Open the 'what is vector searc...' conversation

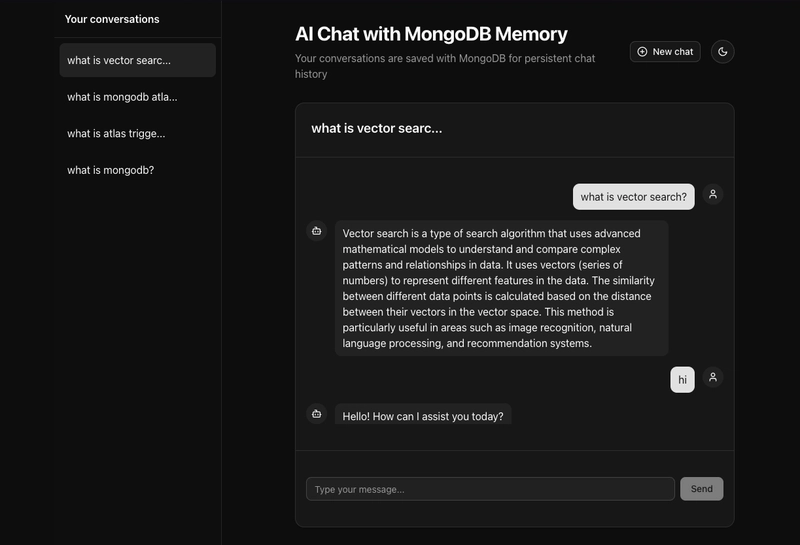click(138, 60)
